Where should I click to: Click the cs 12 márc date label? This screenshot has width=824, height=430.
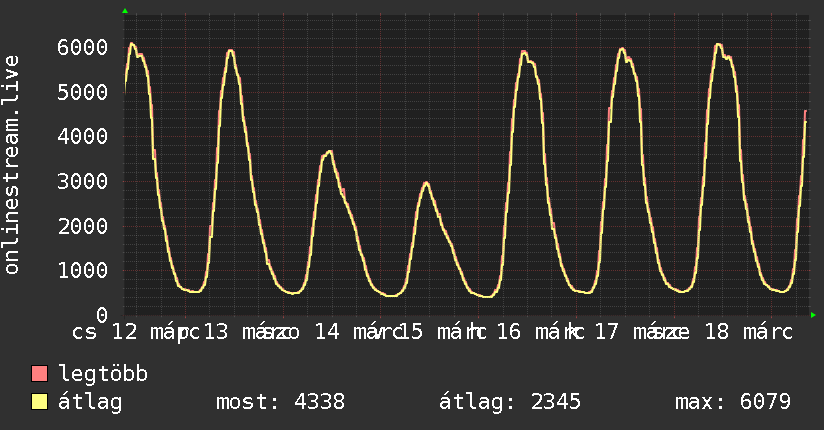click(135, 332)
